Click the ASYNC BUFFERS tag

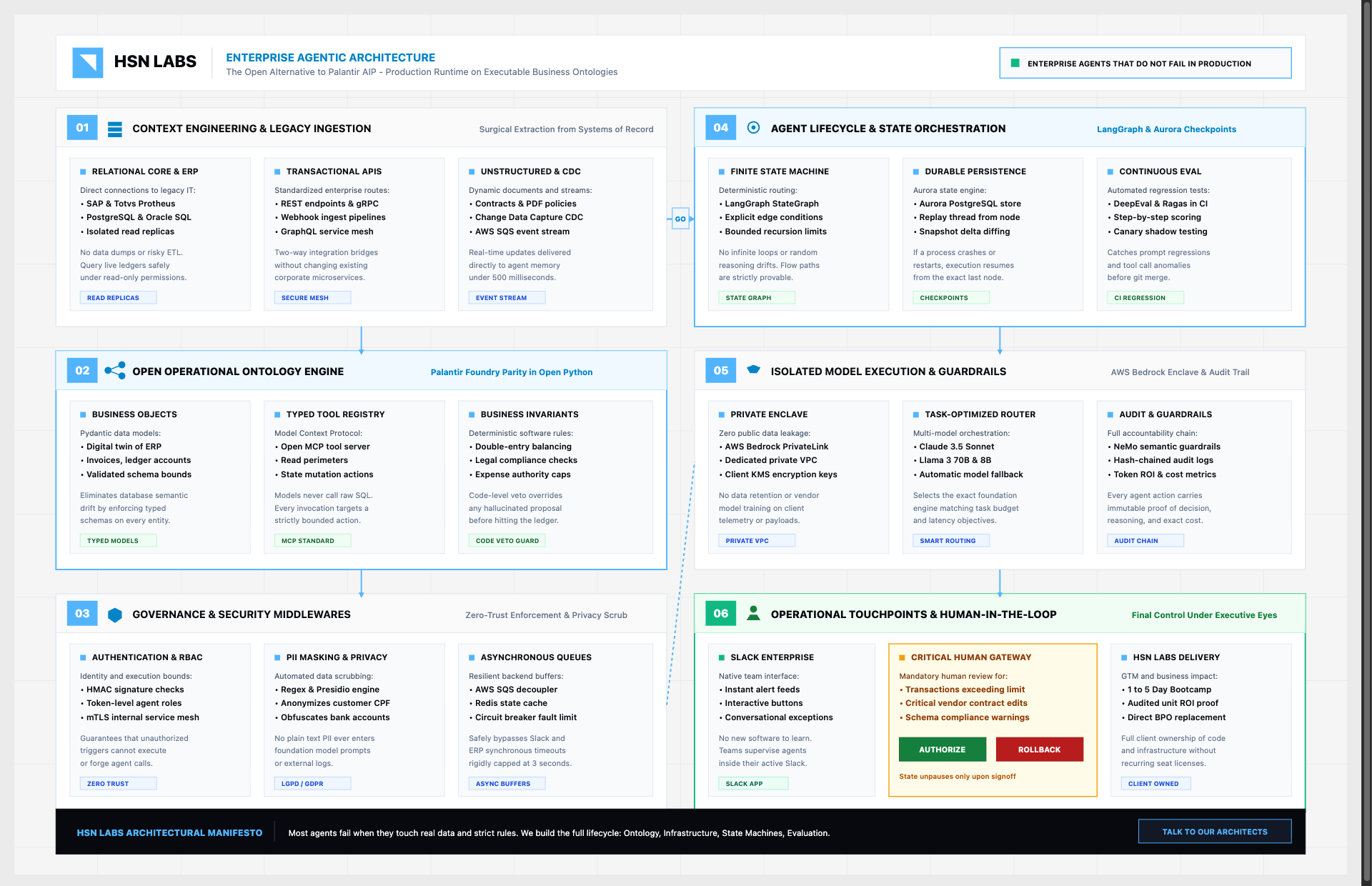click(x=507, y=784)
